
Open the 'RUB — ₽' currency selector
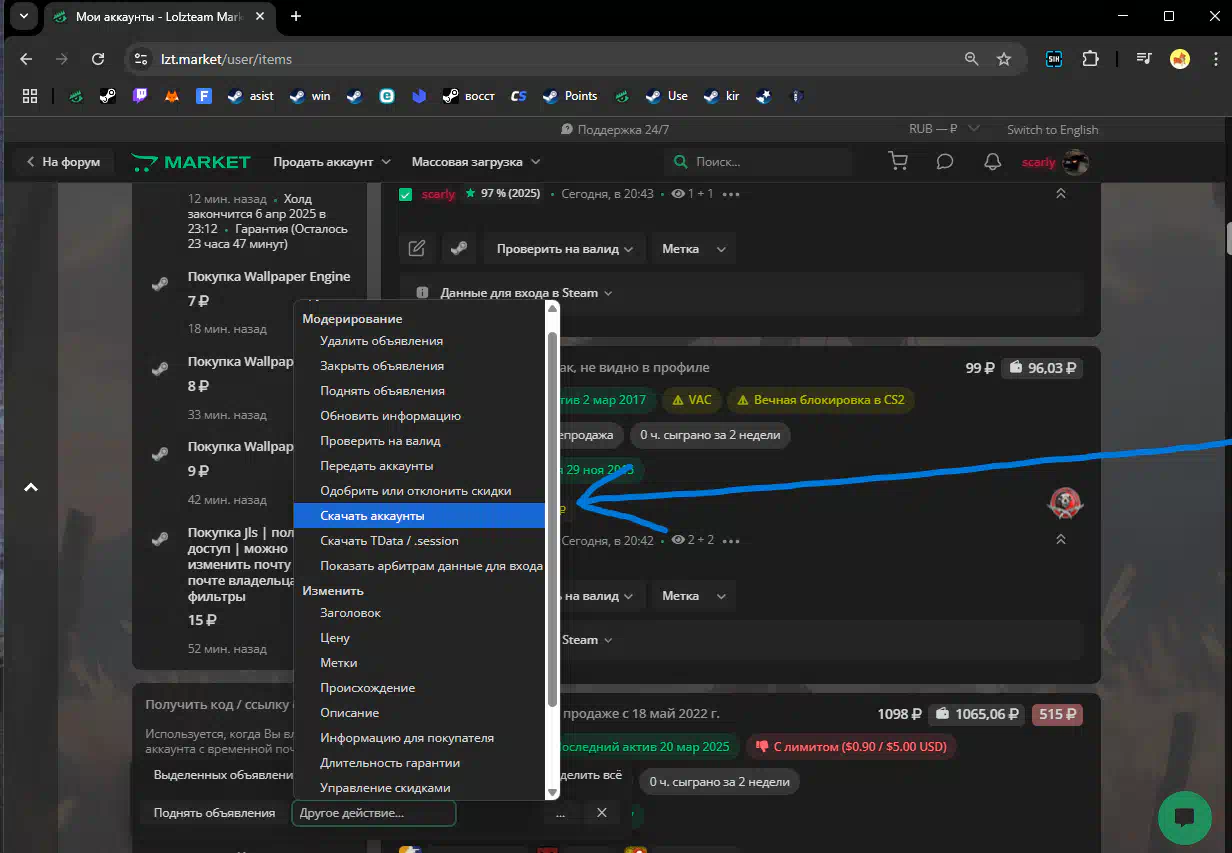click(944, 129)
